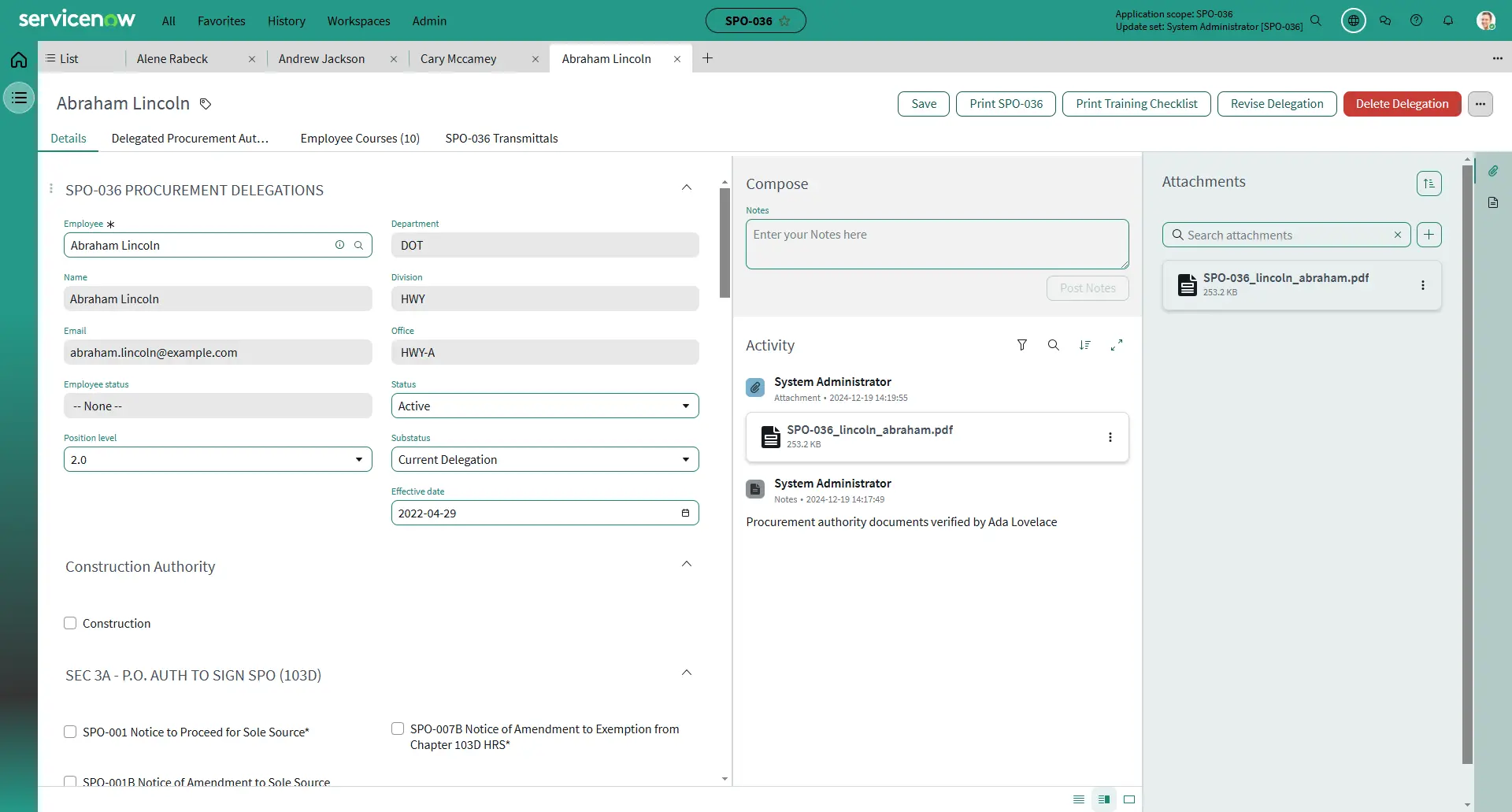
Task: Open the list menu icon in the sidebar
Action: tap(19, 98)
